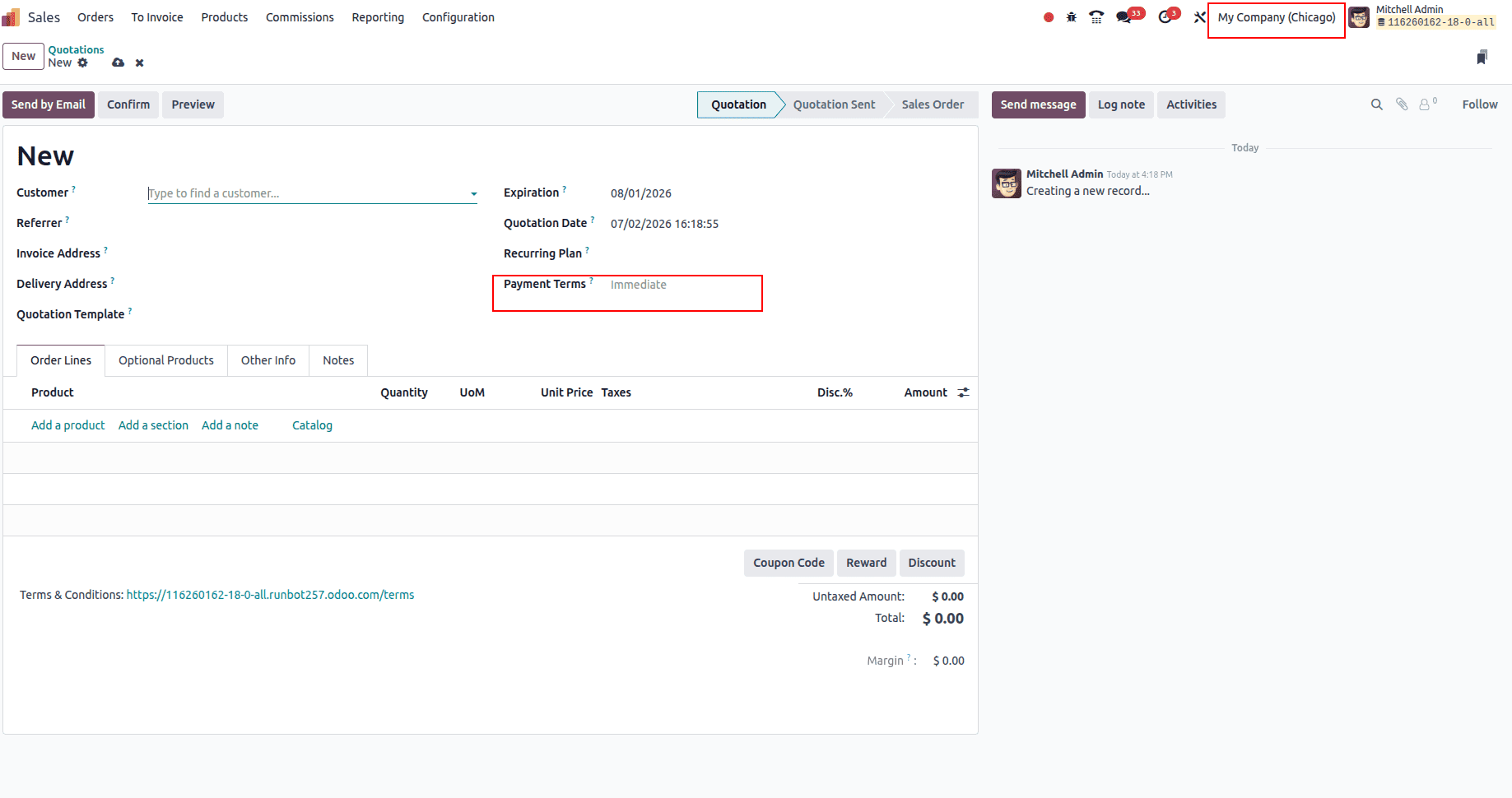Show followers using person icon

(x=1428, y=104)
